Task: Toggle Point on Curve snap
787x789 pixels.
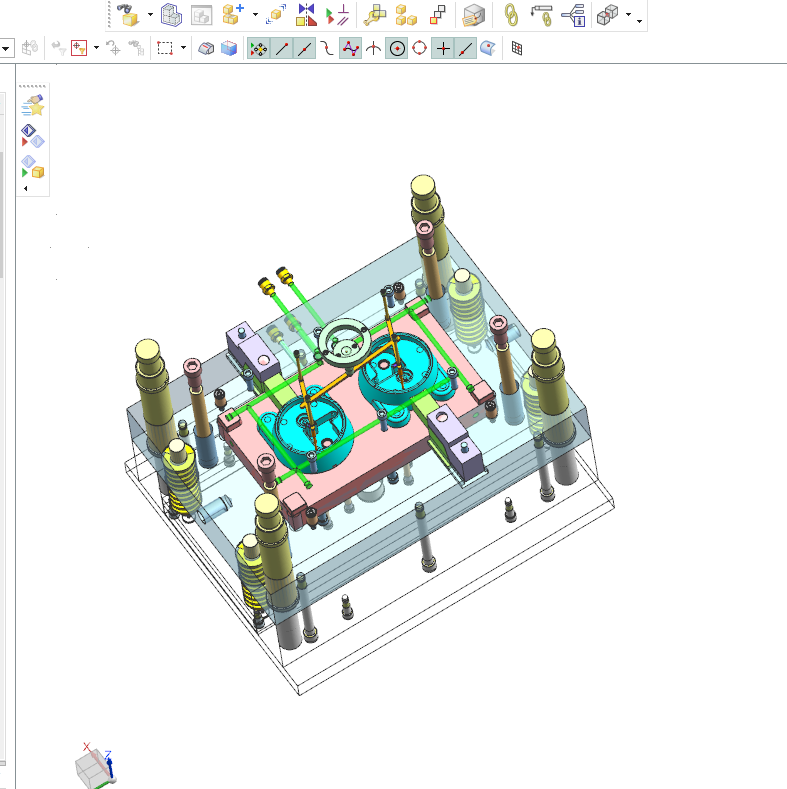Action: coord(466,48)
